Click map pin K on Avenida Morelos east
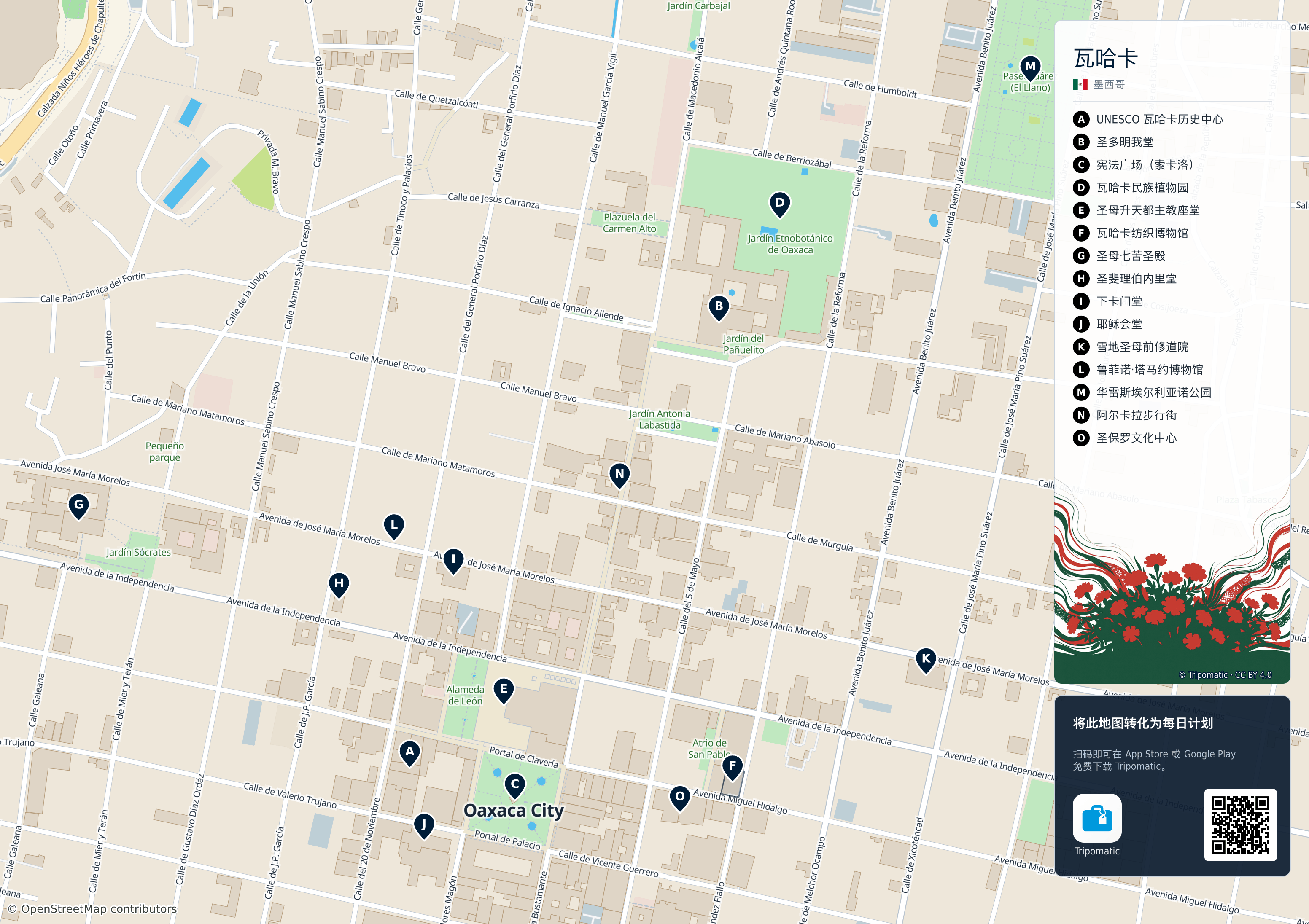Image resolution: width=1309 pixels, height=924 pixels. 926,660
